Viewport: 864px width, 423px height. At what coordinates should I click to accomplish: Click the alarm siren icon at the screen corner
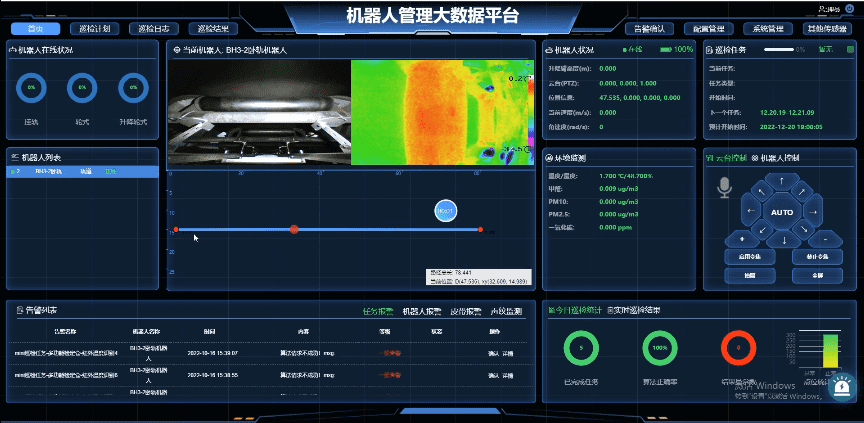842,388
